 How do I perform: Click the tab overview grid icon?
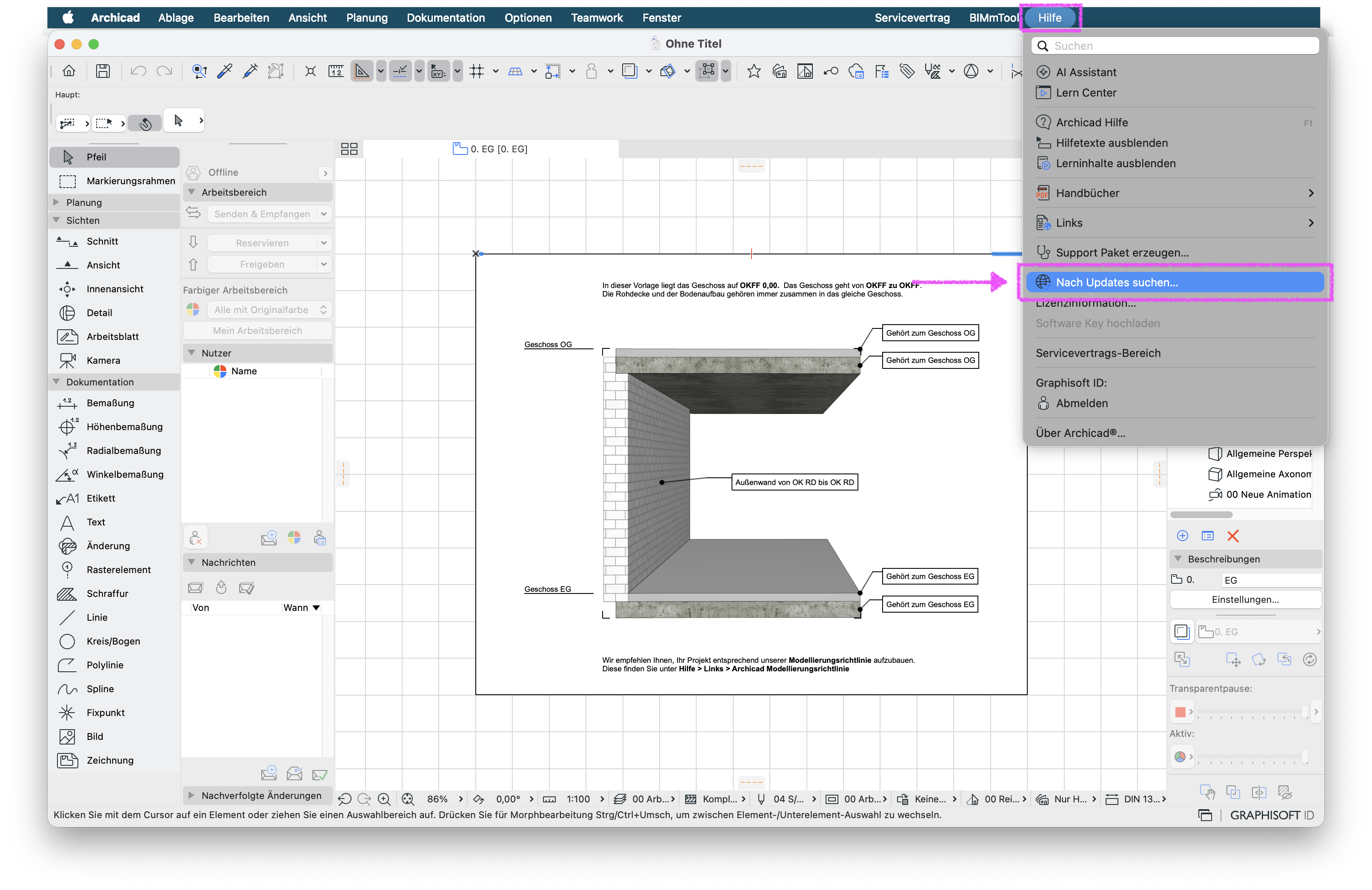click(x=349, y=149)
